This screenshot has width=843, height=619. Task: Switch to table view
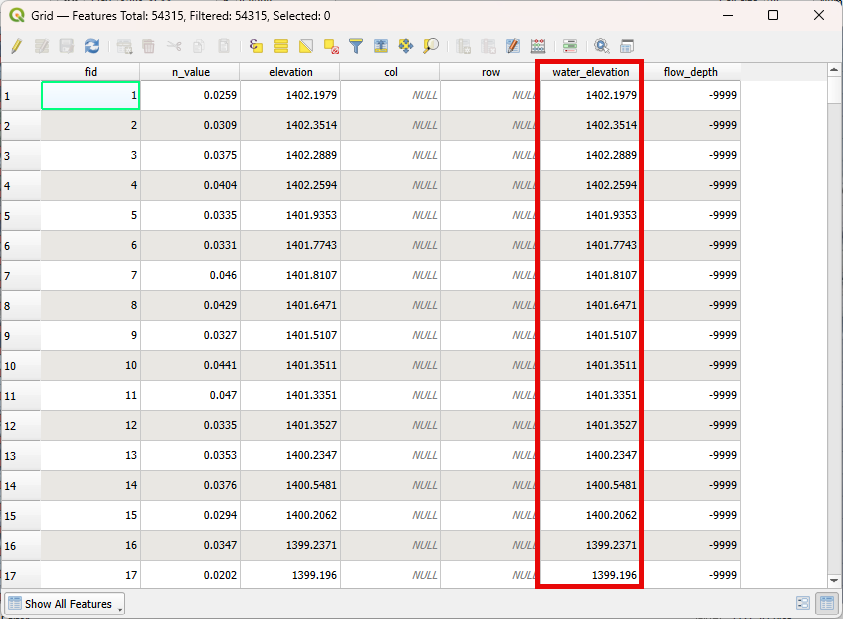point(826,603)
